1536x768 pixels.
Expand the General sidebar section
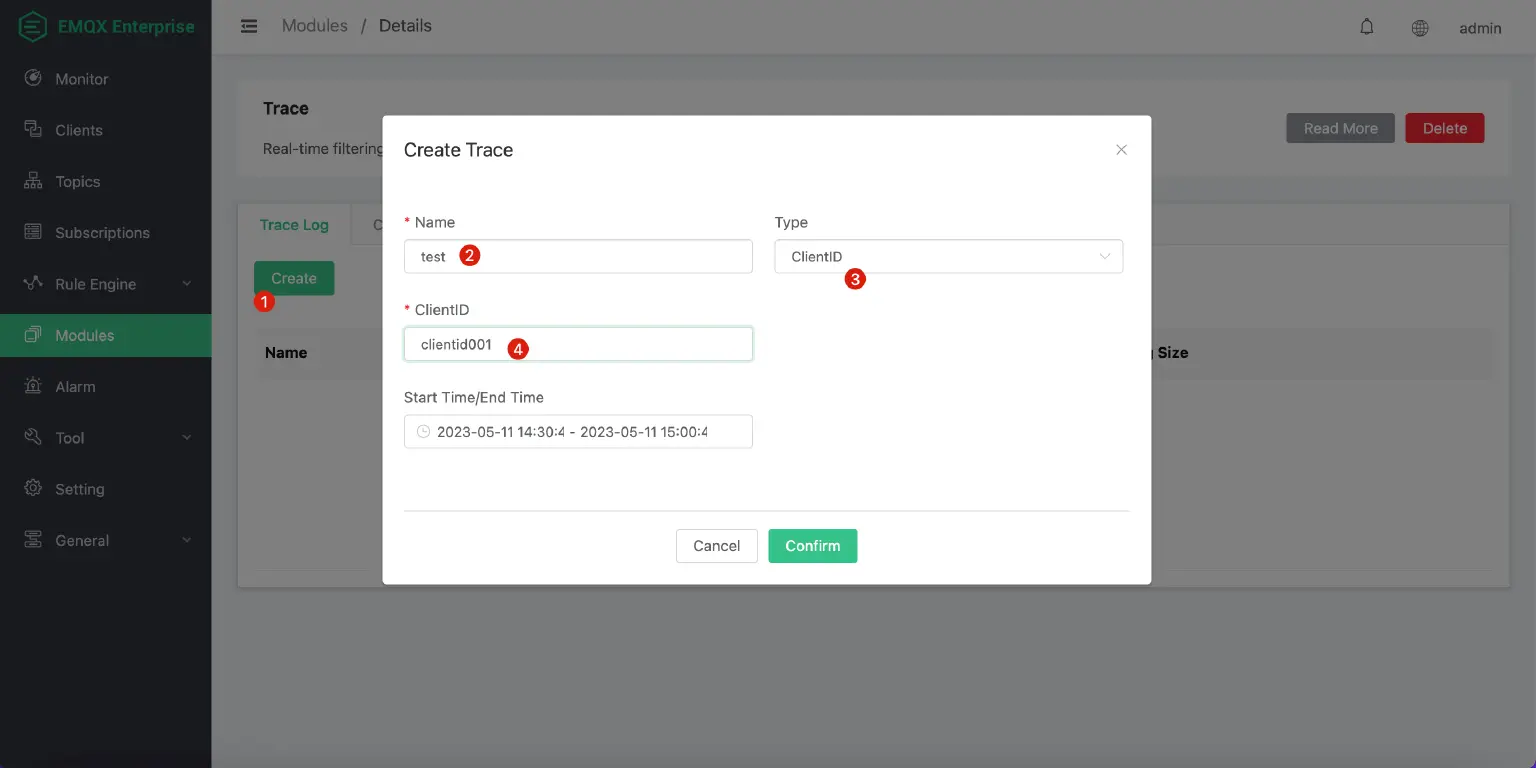pos(82,540)
